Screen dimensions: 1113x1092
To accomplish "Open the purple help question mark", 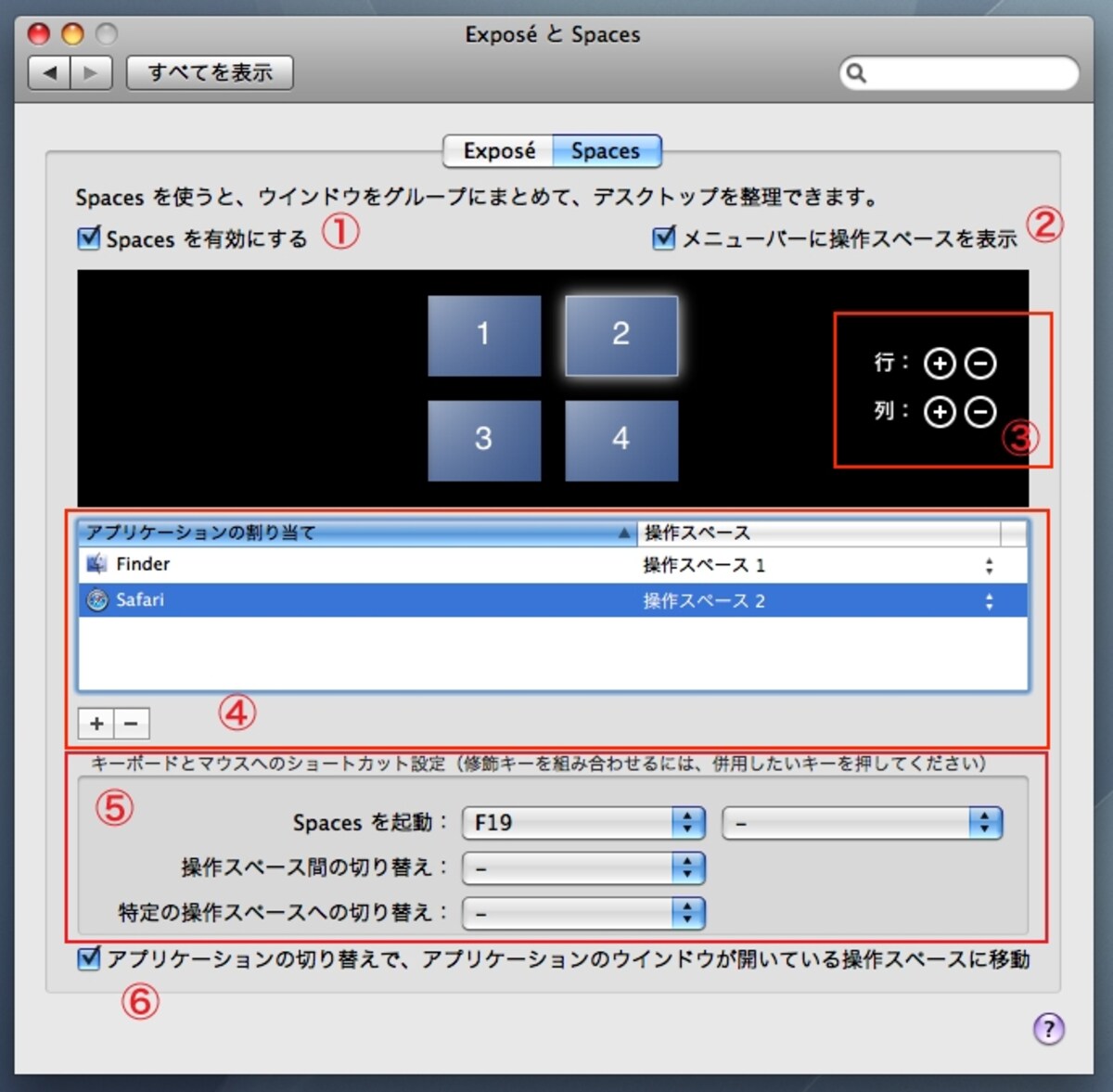I will (x=1049, y=1028).
